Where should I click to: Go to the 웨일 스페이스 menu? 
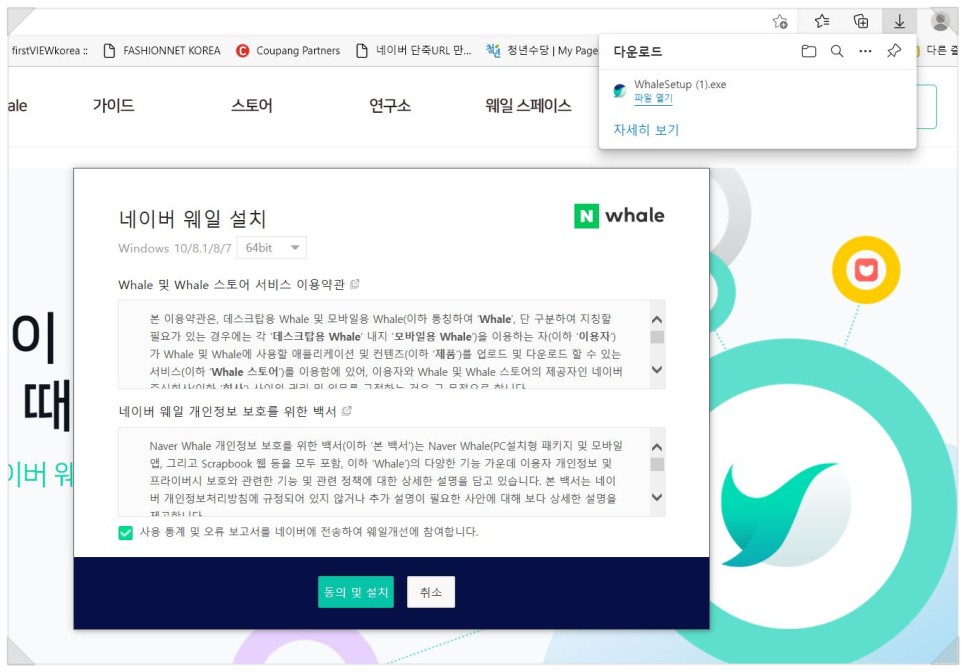pos(528,105)
